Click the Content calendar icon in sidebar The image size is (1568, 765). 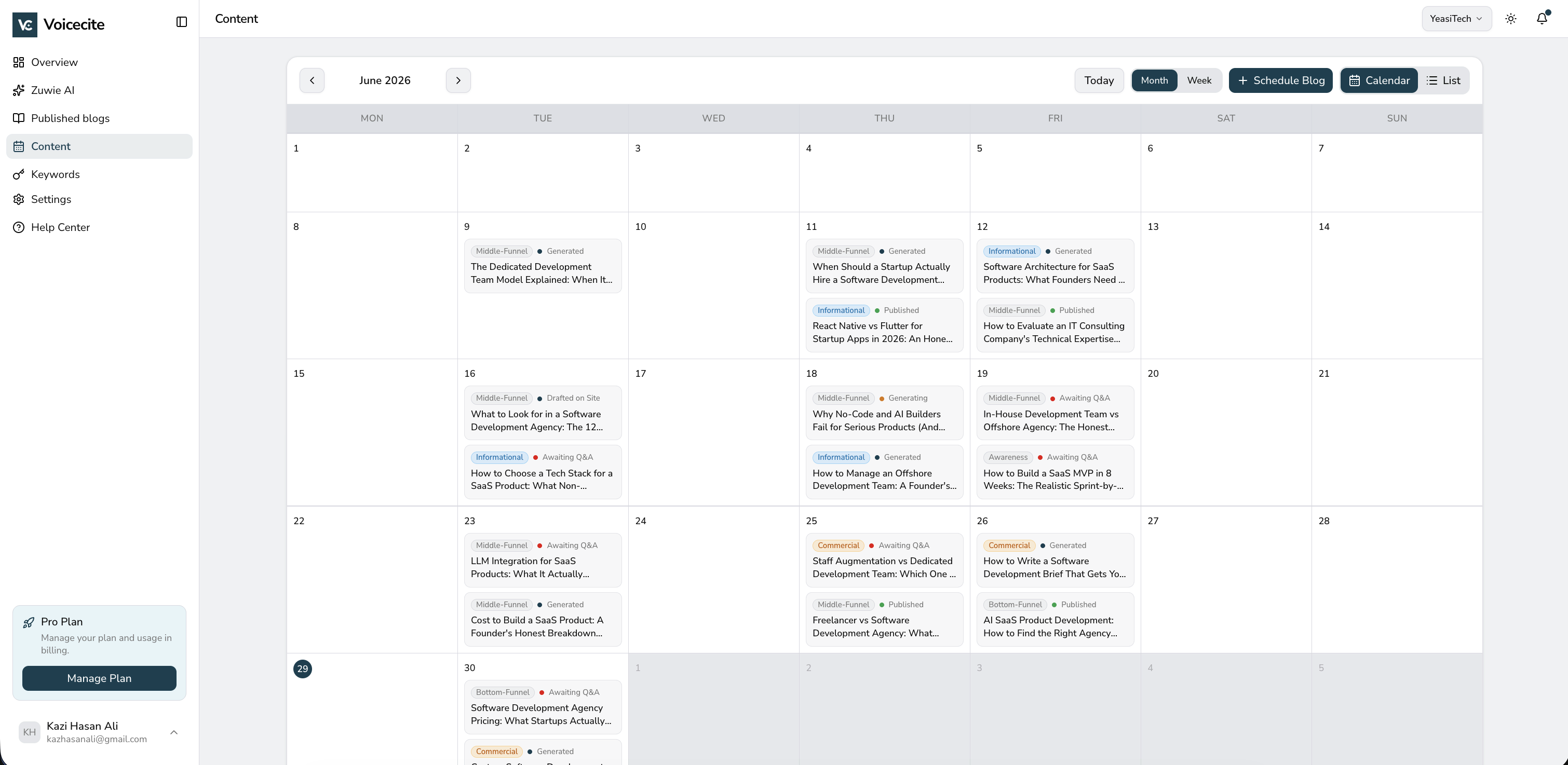(19, 146)
